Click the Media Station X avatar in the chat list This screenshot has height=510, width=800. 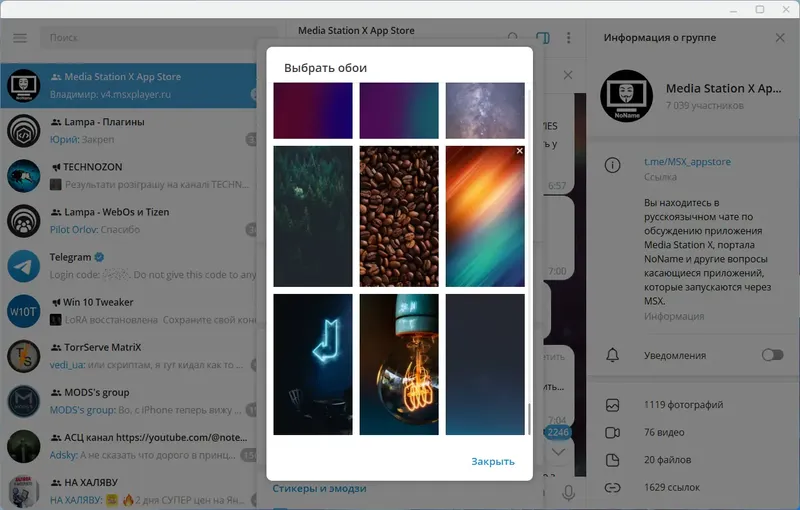click(23, 85)
